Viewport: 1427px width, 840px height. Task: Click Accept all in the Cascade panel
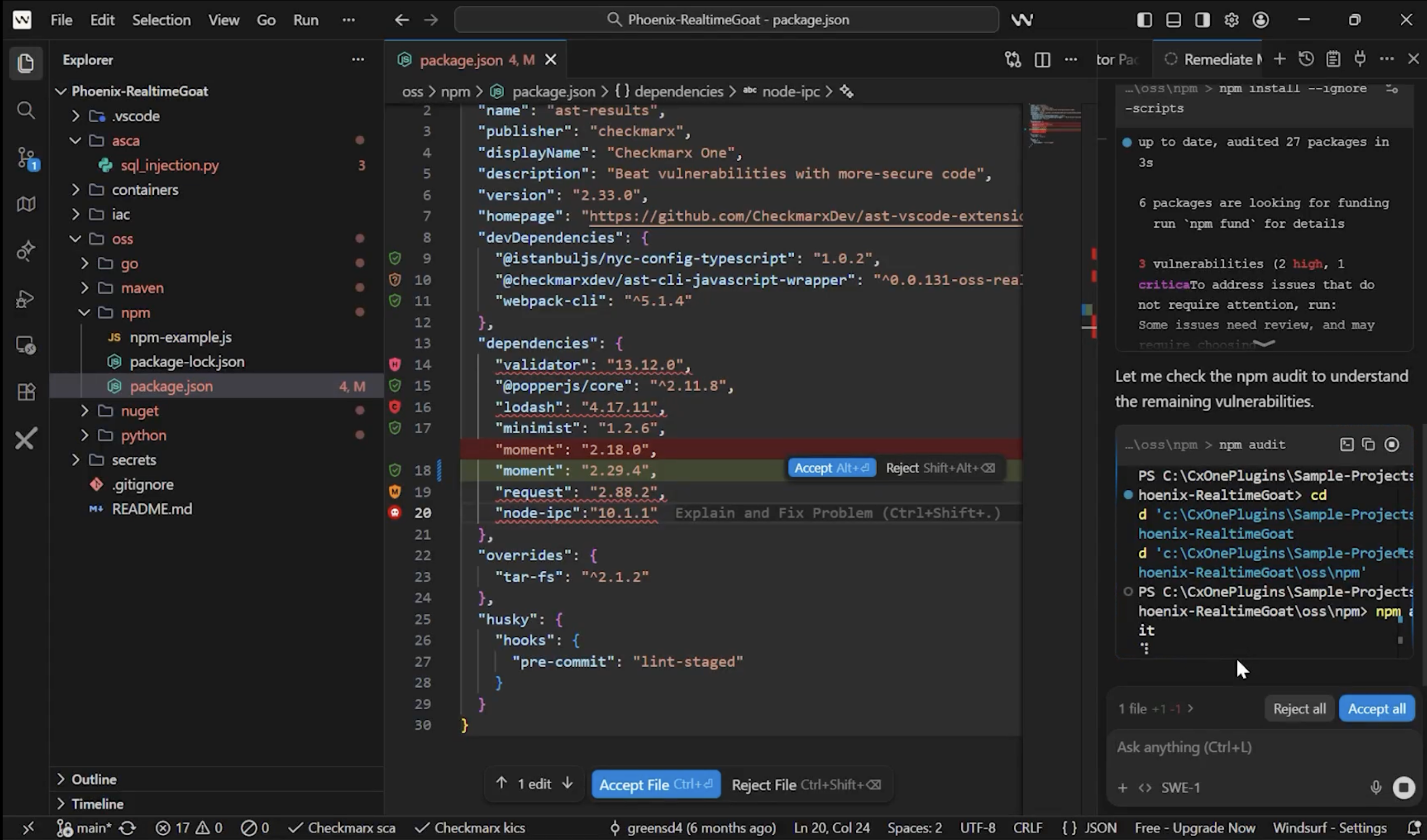1377,708
